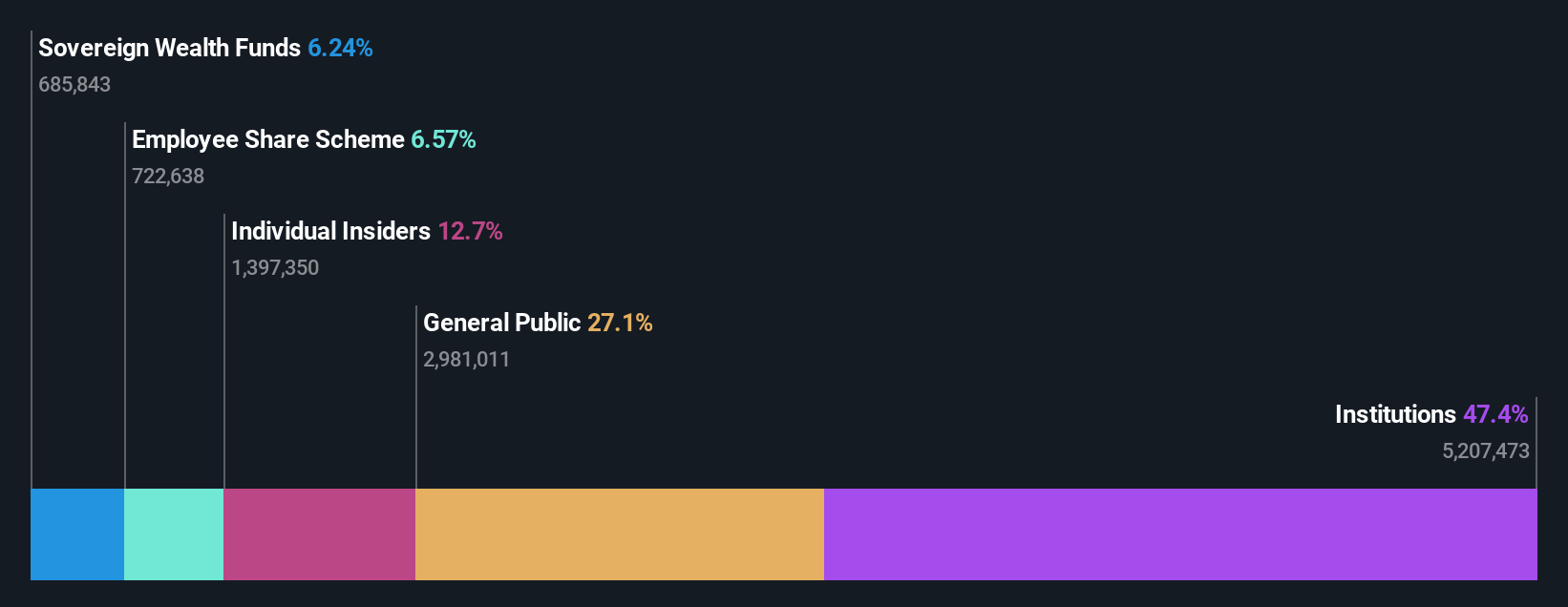Click the Employee Share Scheme label

tap(268, 139)
